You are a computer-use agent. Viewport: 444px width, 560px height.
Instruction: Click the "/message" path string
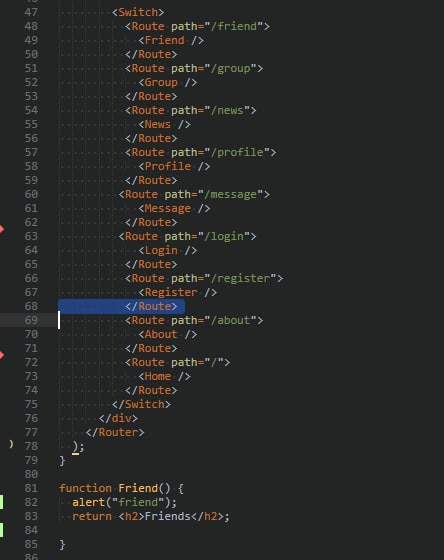(230, 194)
